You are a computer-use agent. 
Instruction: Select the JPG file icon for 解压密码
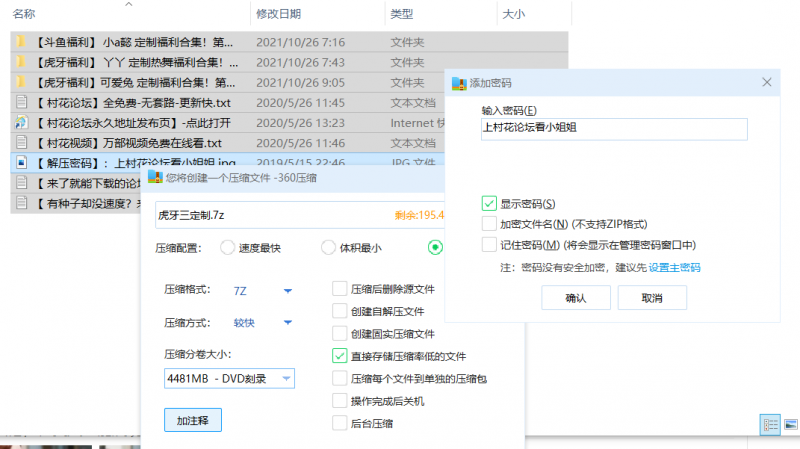(21, 162)
